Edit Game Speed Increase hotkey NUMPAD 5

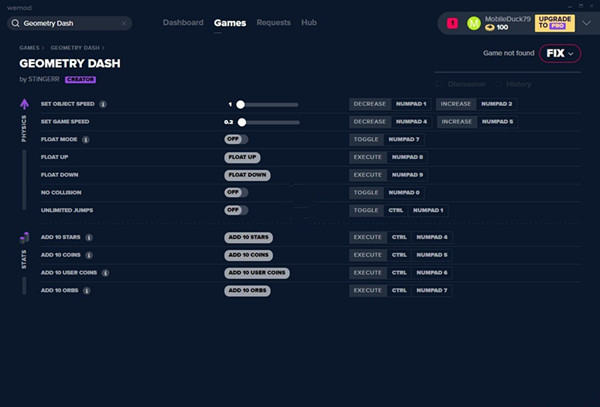pyautogui.click(x=497, y=122)
